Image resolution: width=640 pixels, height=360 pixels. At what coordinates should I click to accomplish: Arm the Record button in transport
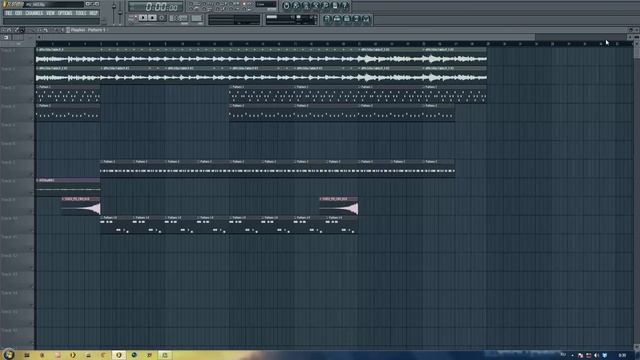(x=162, y=18)
